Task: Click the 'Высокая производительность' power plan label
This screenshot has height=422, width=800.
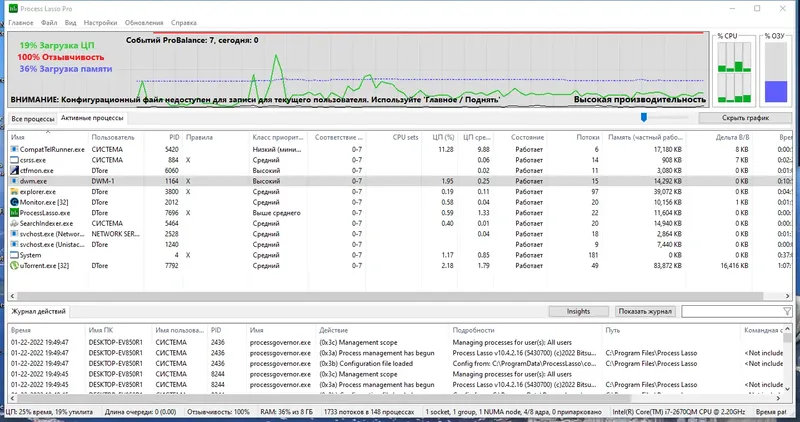Action: [x=640, y=100]
